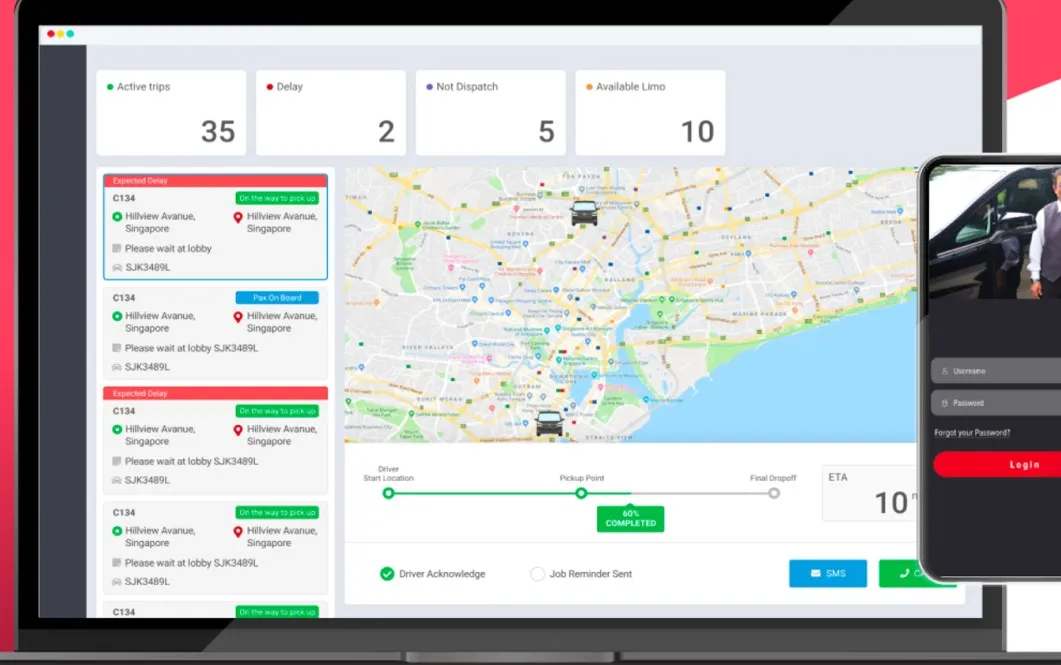Screen dimensions: 1061x665
Task: Toggle the Job Reminder Sent checkbox
Action: click(x=537, y=574)
